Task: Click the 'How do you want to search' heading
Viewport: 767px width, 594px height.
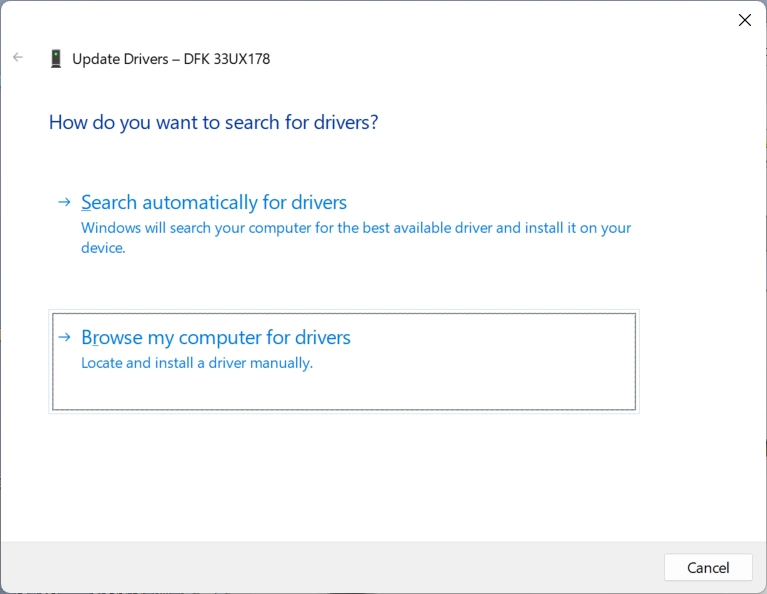Action: (x=213, y=123)
